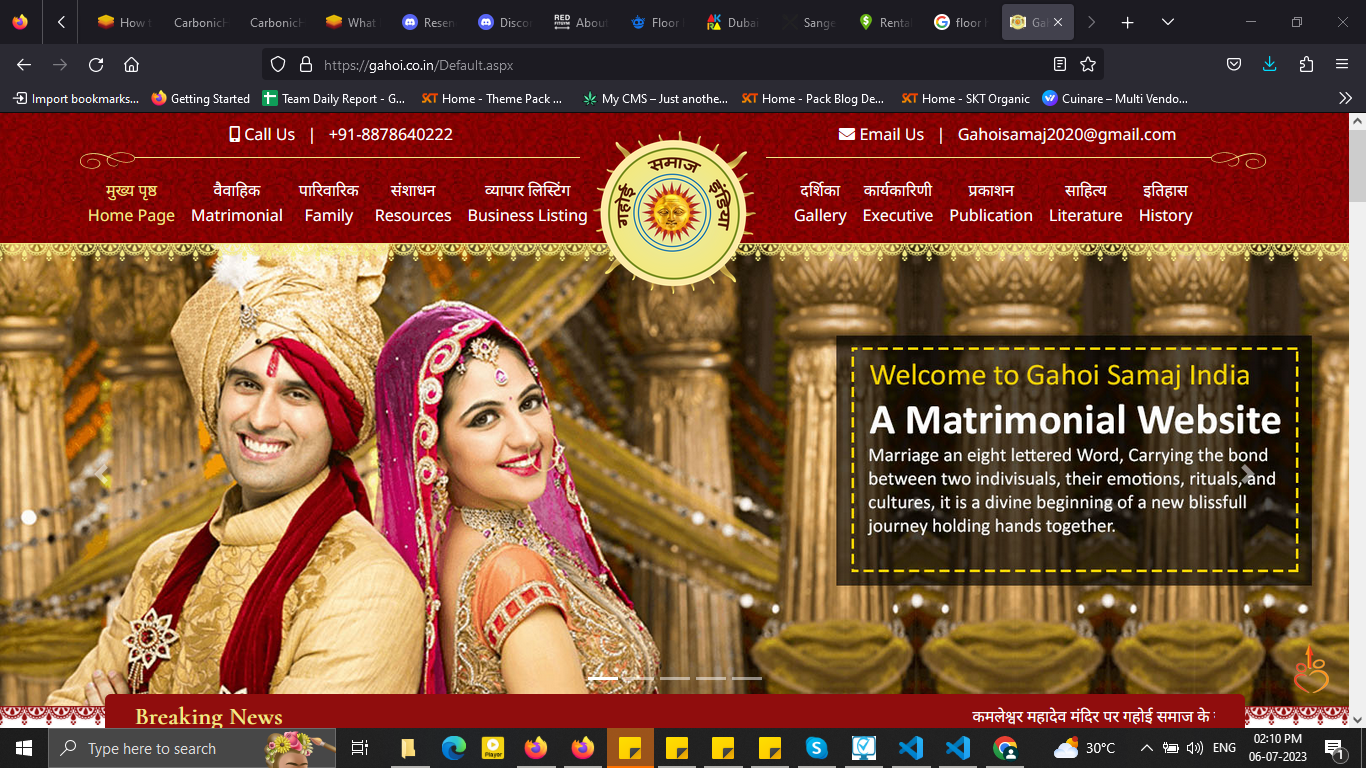Click the URL address bar field
Image resolution: width=1366 pixels, height=768 pixels.
point(680,65)
